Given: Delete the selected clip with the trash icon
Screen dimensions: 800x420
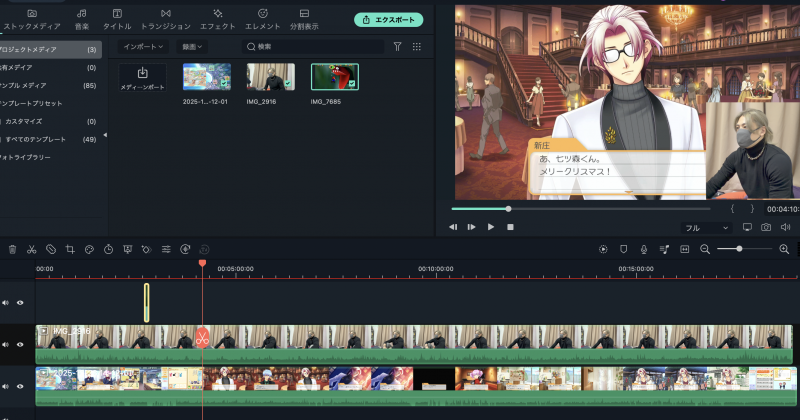Looking at the screenshot, I should [13, 250].
